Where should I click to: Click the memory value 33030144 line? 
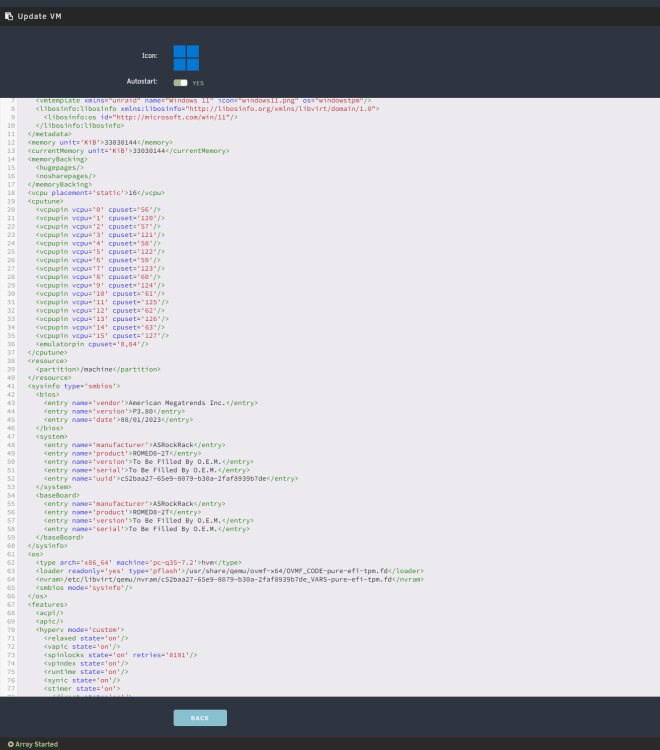[x=100, y=143]
